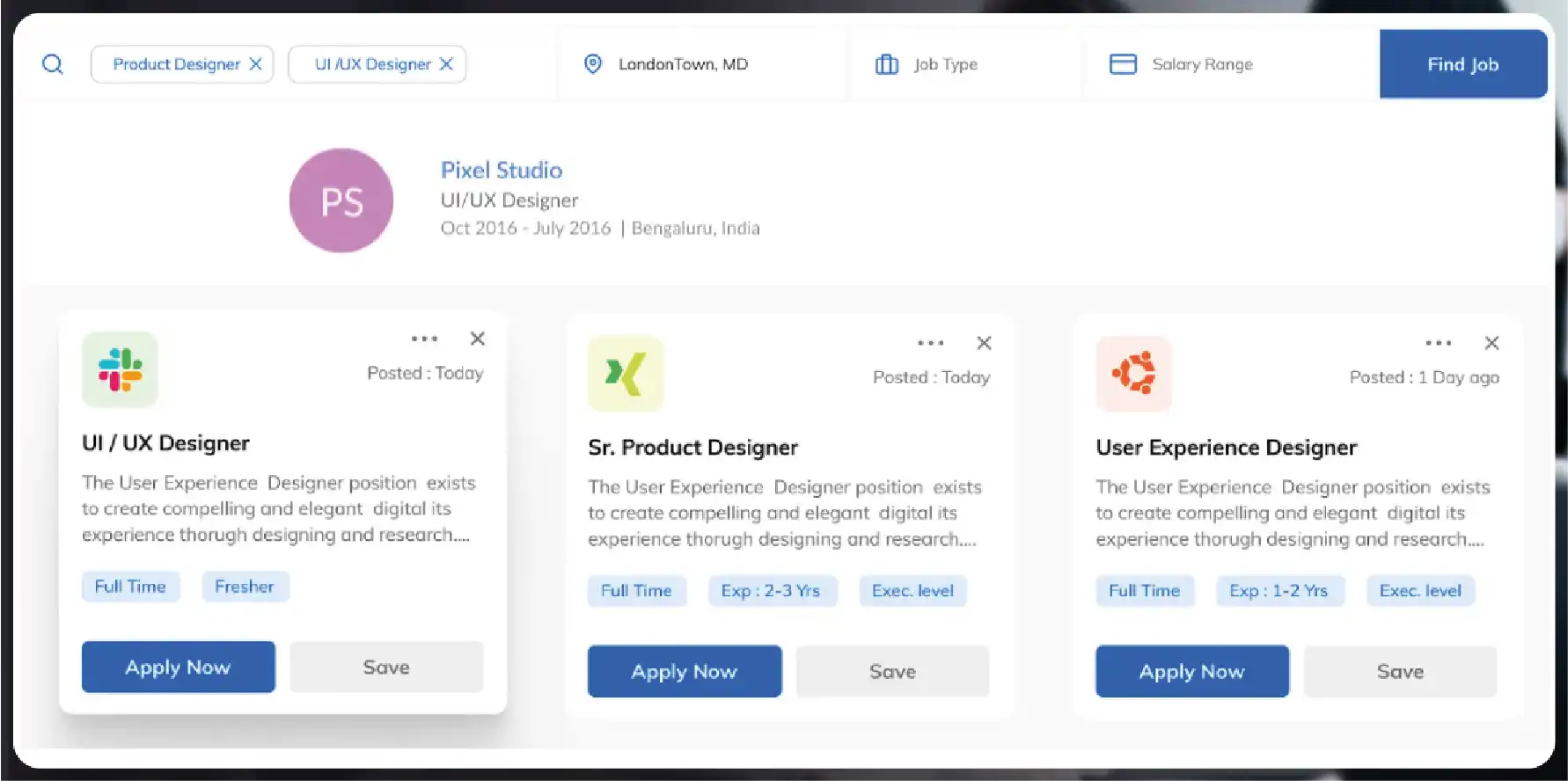Open the Salary Range dropdown
This screenshot has width=1568, height=781.
click(1201, 64)
